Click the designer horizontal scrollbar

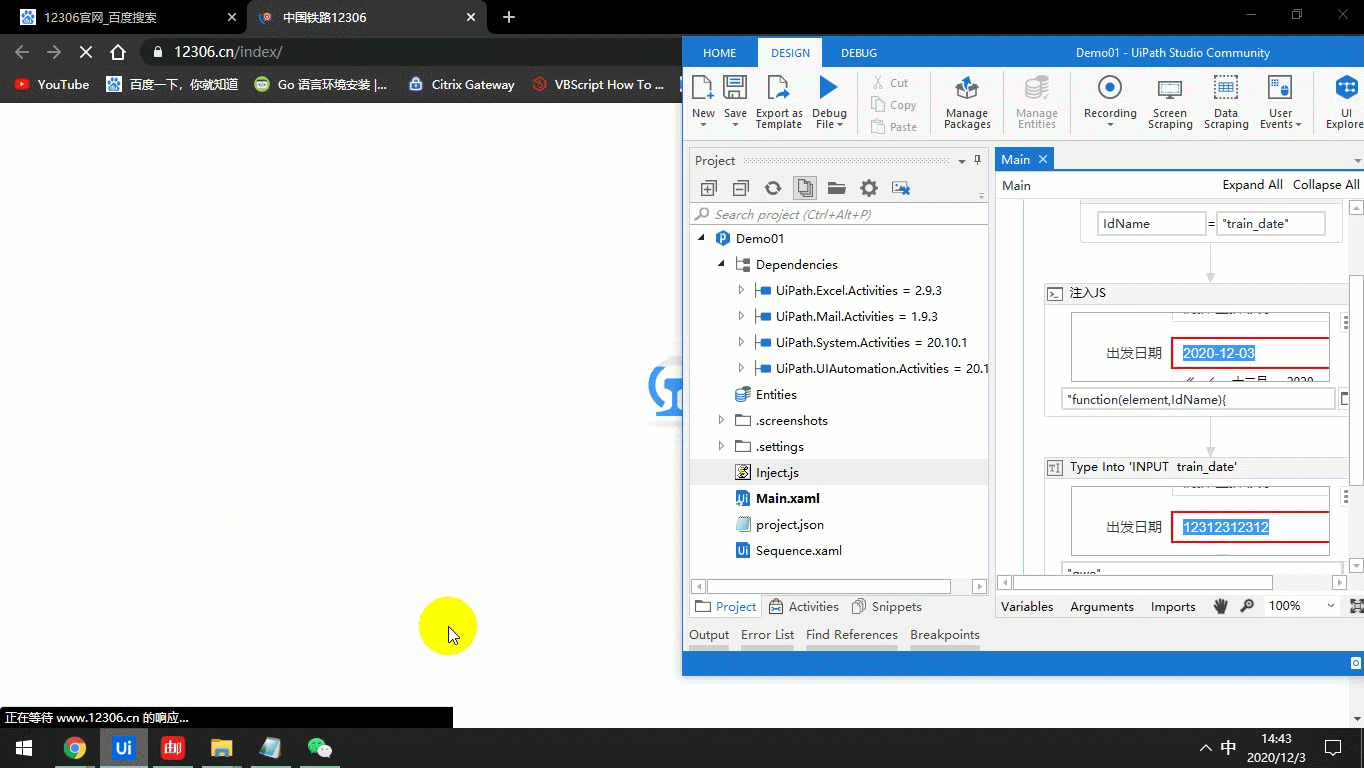click(x=1142, y=582)
